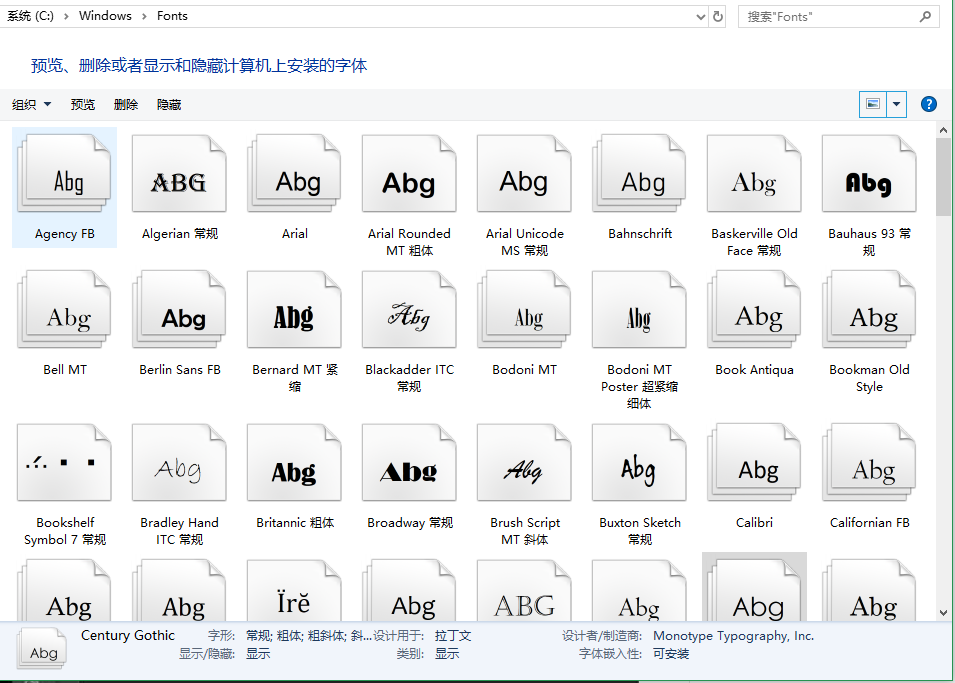Navigate to Windows folder in breadcrumb
Viewport: 955px width, 683px height.
click(x=105, y=16)
